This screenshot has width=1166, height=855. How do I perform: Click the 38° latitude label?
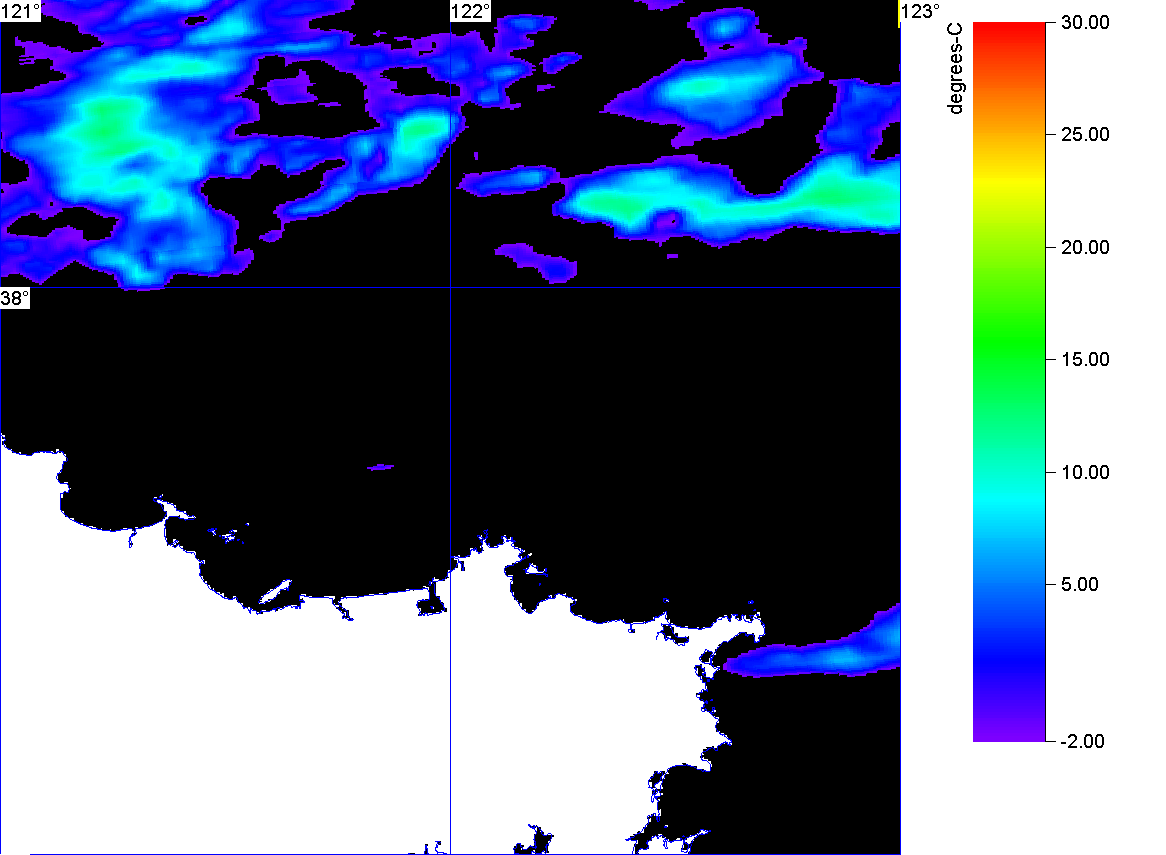[x=15, y=299]
